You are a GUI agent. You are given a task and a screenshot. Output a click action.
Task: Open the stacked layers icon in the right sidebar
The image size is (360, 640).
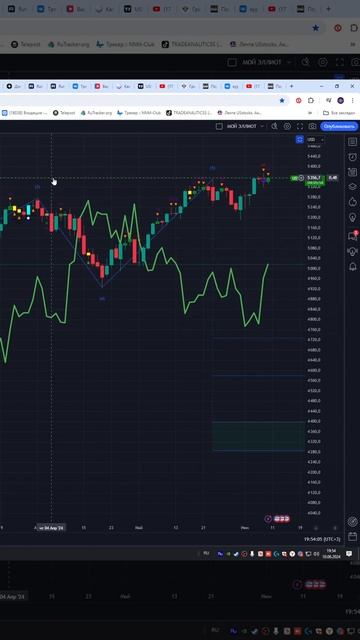(352, 187)
